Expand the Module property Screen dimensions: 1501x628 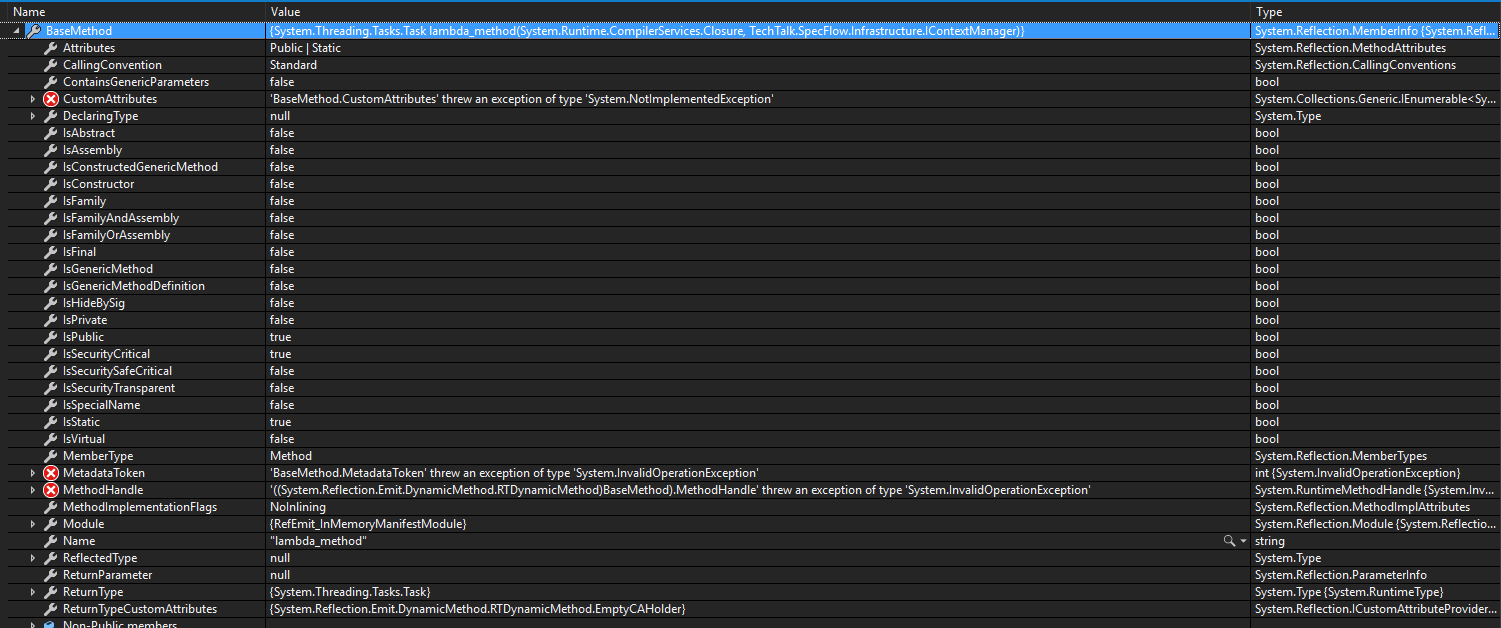coord(33,524)
